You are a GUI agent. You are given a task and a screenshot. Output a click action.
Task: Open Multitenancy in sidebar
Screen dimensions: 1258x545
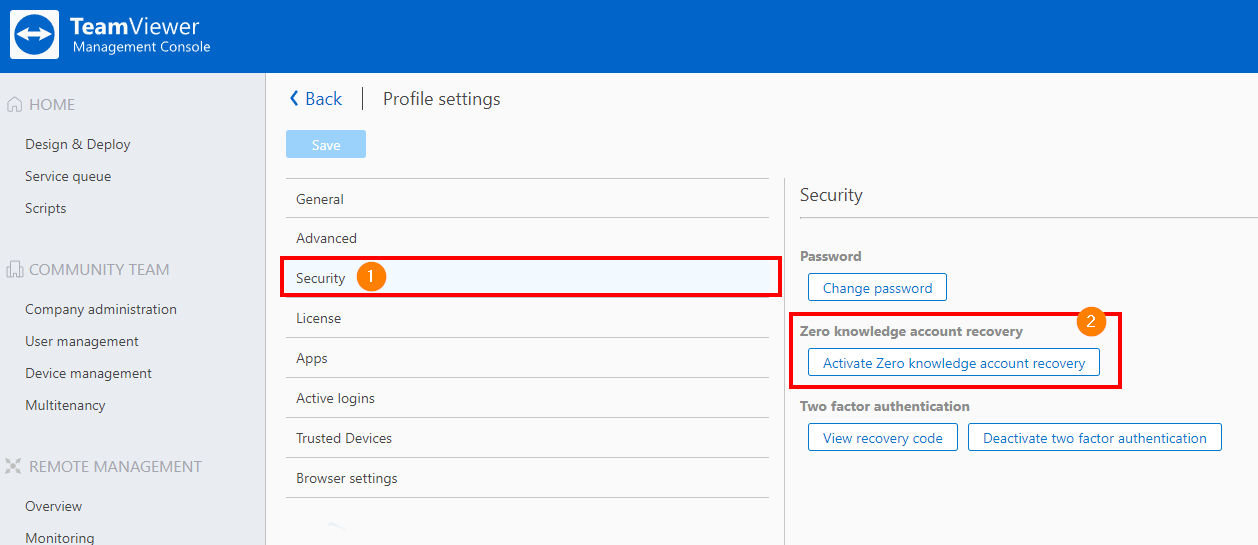pyautogui.click(x=65, y=405)
